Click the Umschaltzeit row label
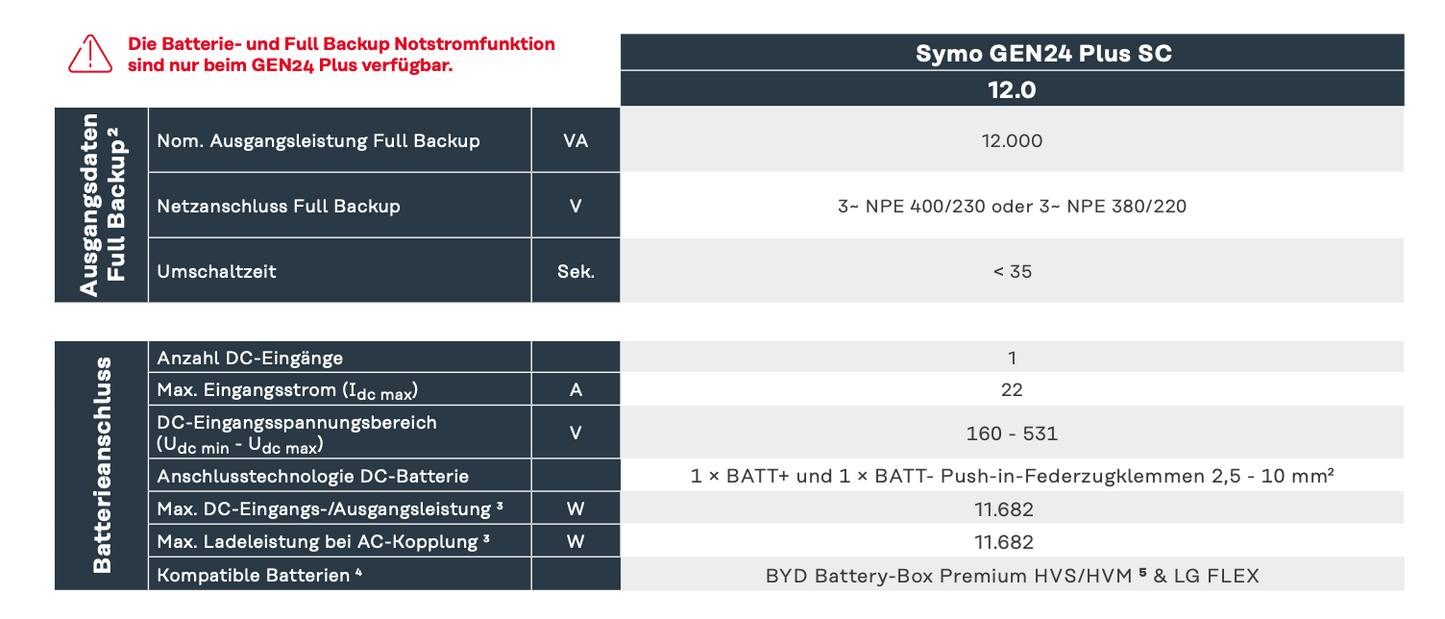 click(x=217, y=271)
